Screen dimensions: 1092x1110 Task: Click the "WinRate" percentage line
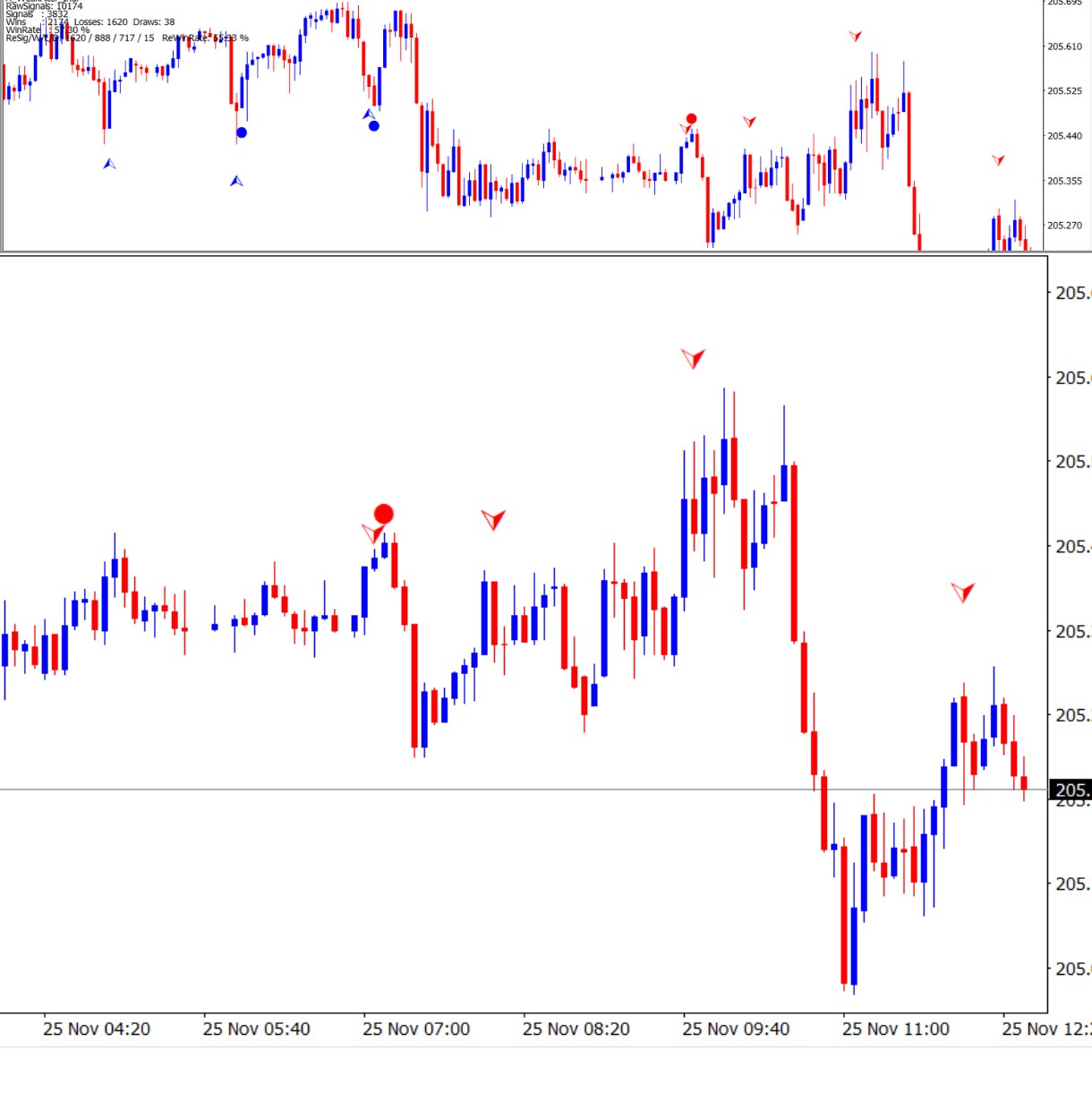tap(47, 30)
